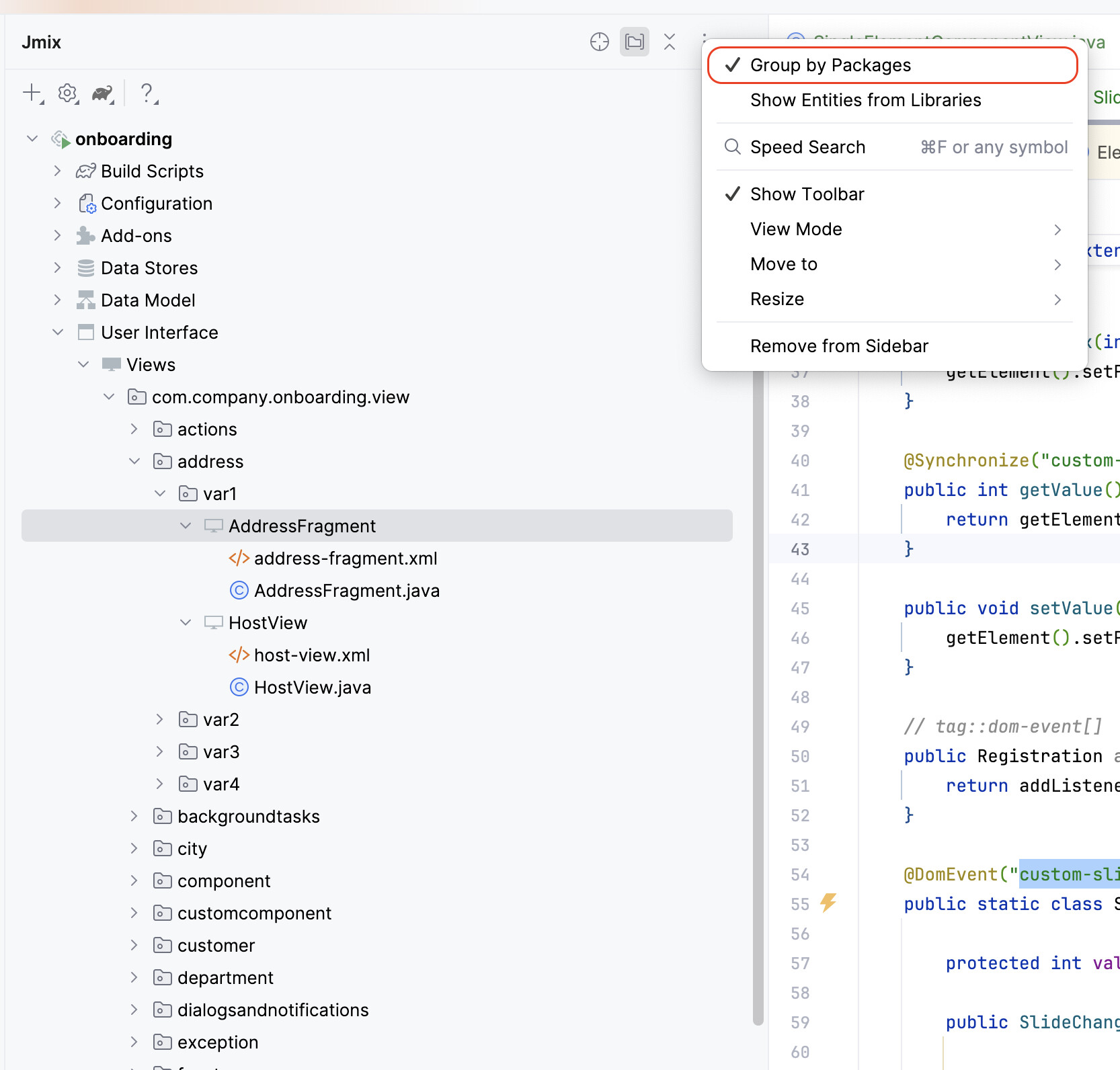Open the settings gear in Jmix toolbar
Image resolution: width=1120 pixels, height=1070 pixels.
pos(67,93)
